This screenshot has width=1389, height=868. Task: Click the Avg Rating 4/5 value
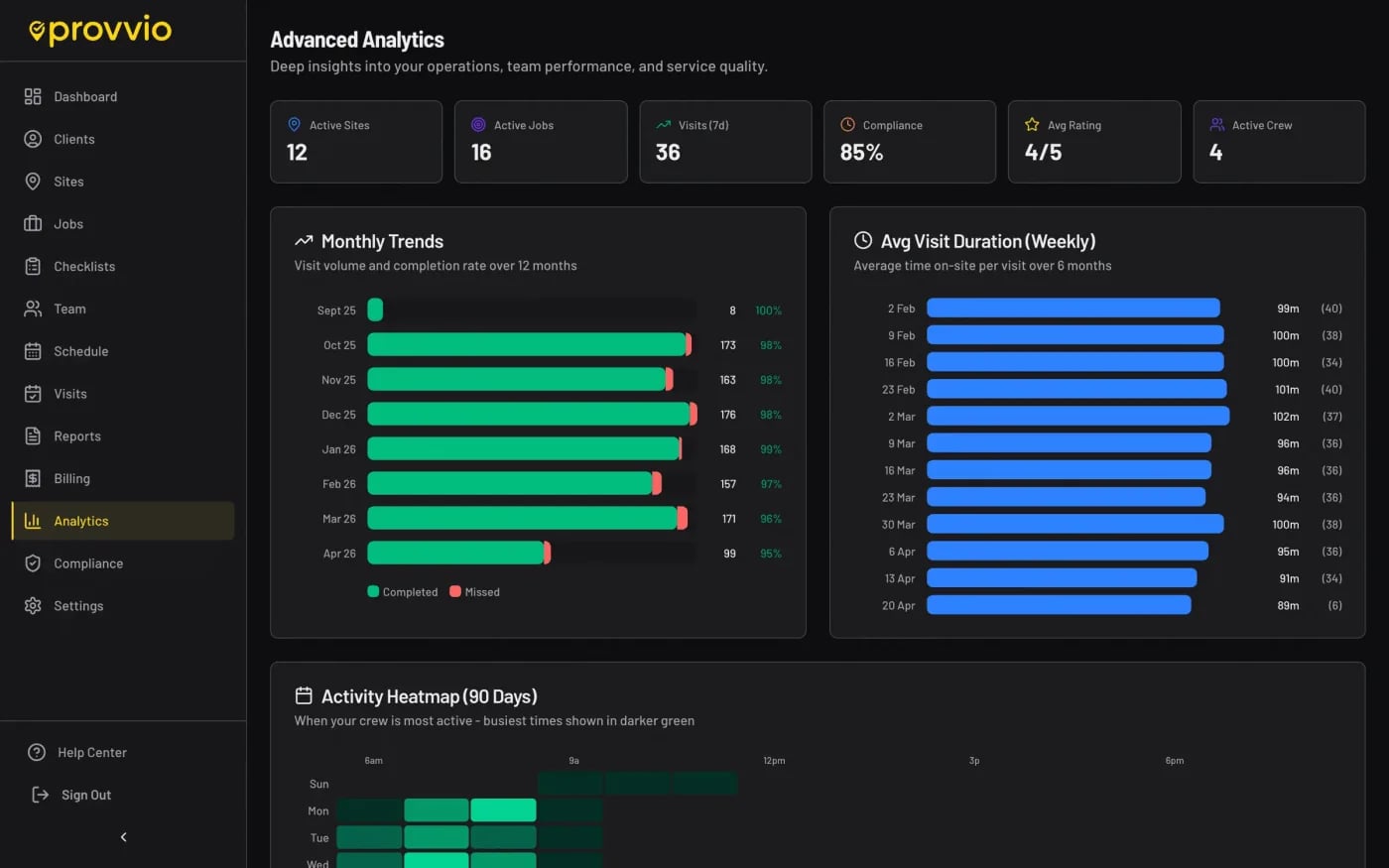[x=1043, y=152]
